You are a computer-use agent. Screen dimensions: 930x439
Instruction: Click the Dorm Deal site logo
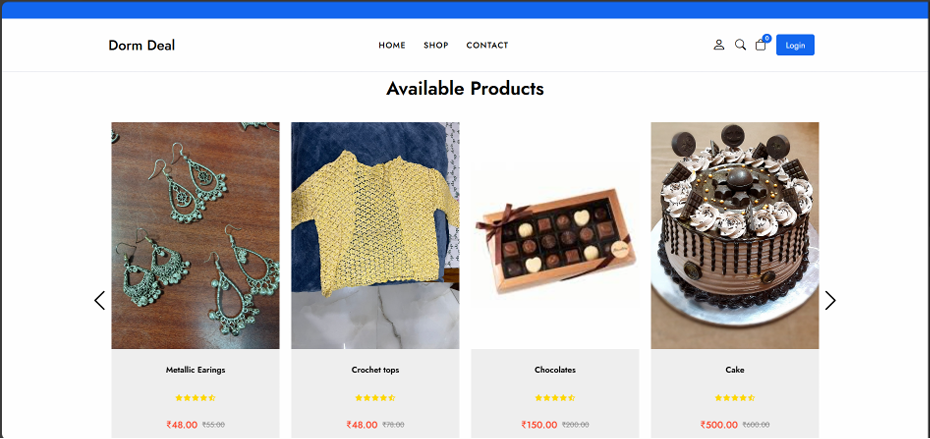click(x=142, y=45)
